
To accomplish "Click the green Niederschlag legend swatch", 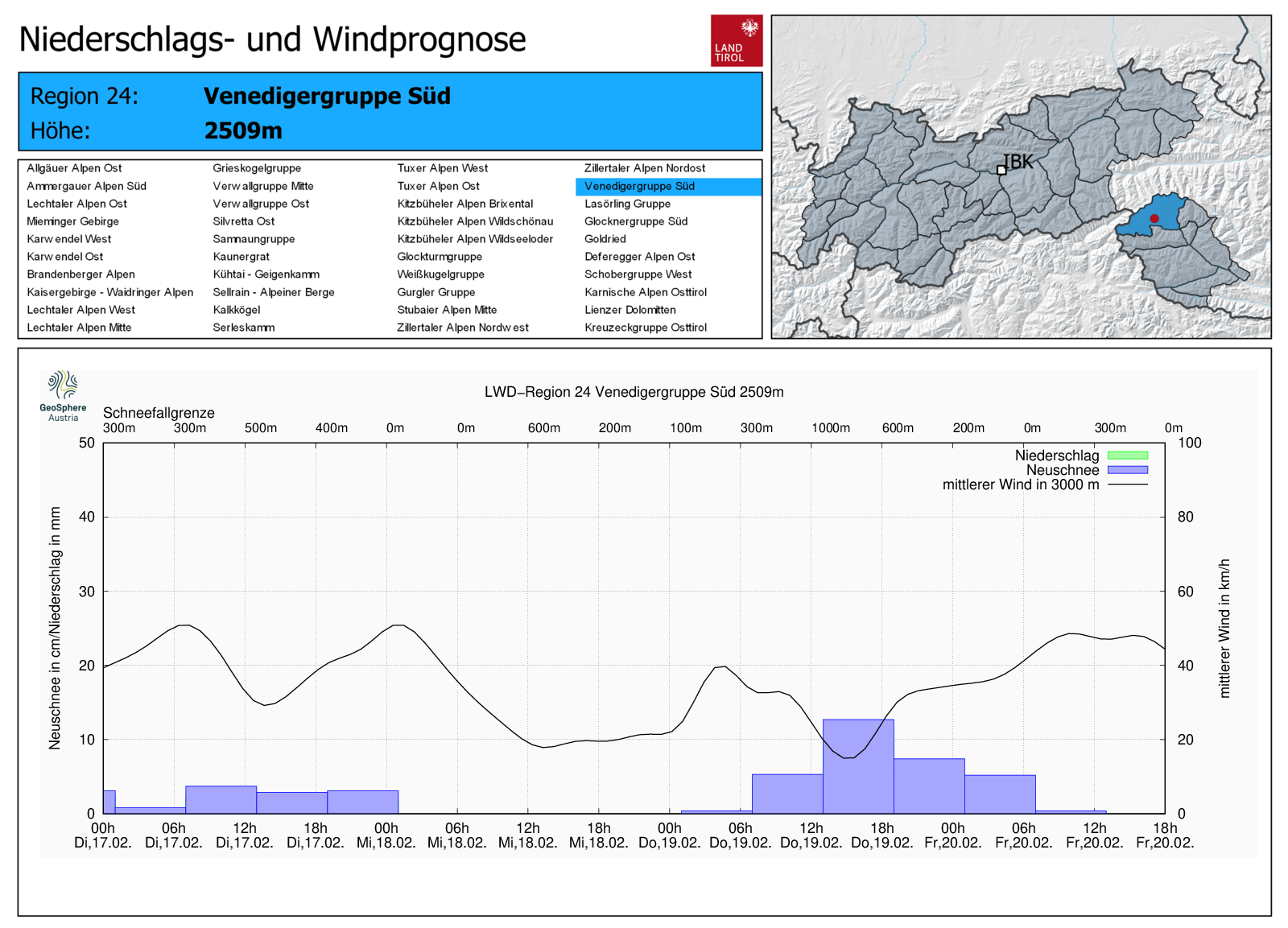I will point(1127,456).
